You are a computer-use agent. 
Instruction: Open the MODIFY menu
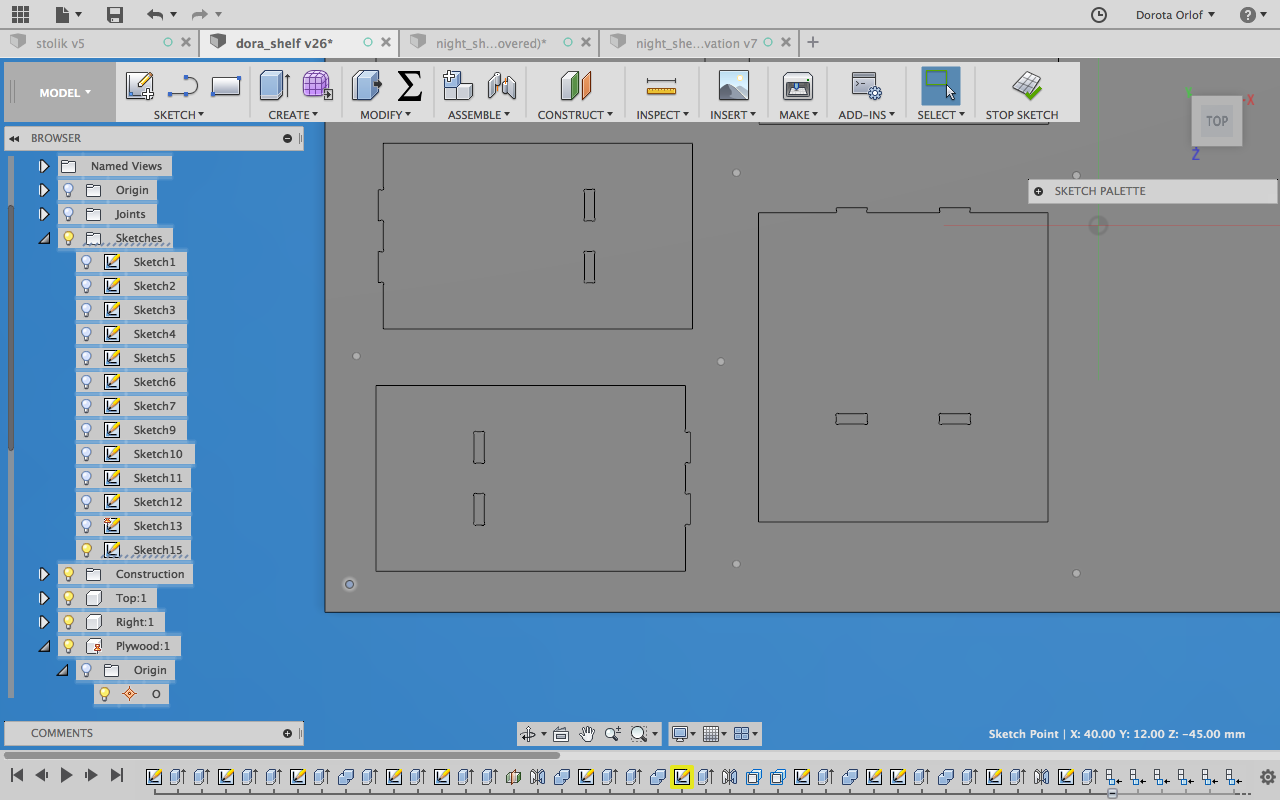pos(386,115)
